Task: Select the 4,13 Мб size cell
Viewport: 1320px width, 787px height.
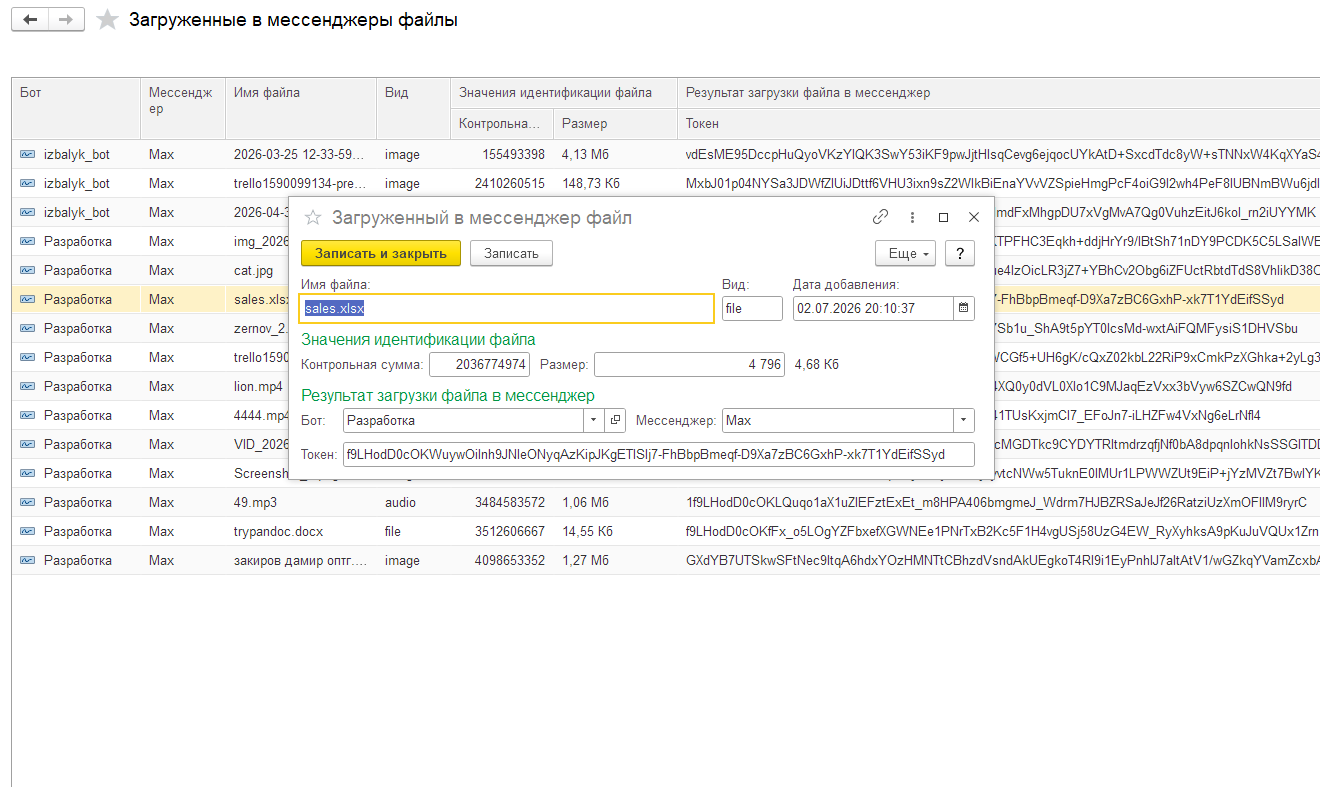Action: click(615, 154)
